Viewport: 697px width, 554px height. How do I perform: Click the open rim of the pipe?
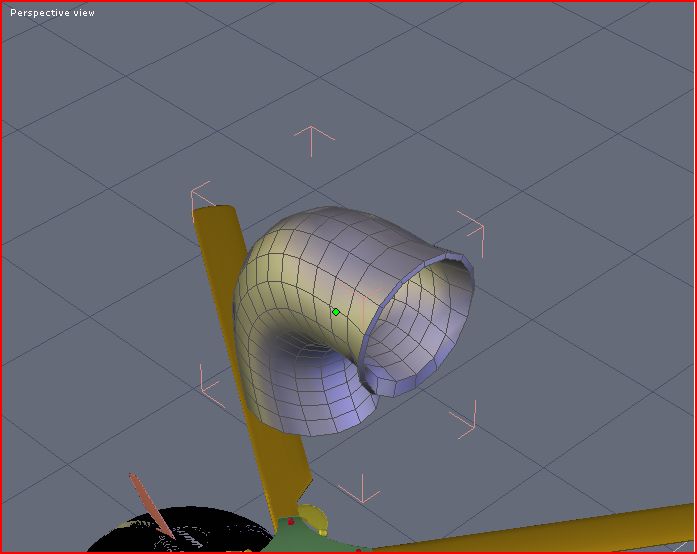click(417, 327)
